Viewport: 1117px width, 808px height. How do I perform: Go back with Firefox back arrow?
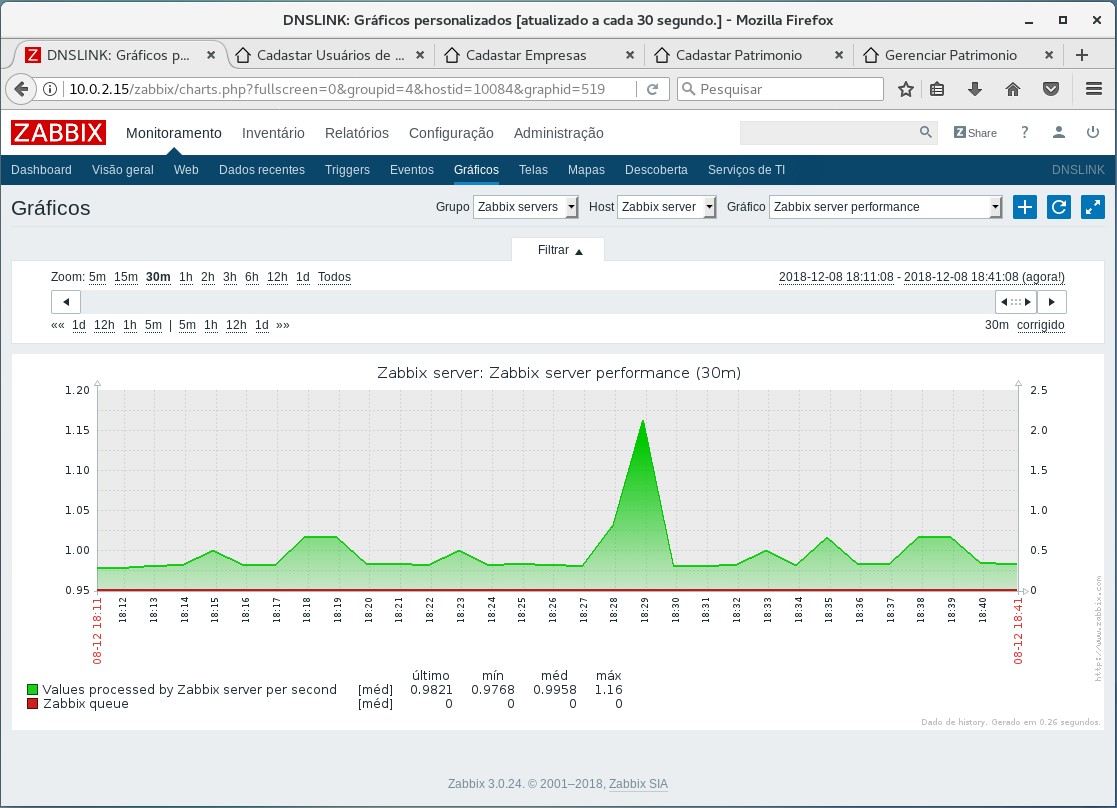click(21, 89)
